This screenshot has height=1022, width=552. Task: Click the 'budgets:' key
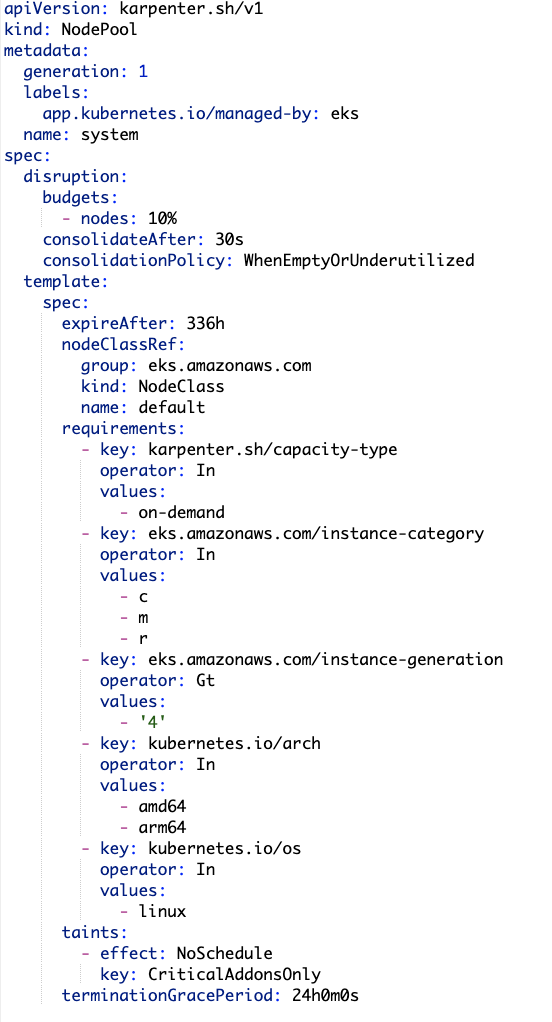point(80,197)
